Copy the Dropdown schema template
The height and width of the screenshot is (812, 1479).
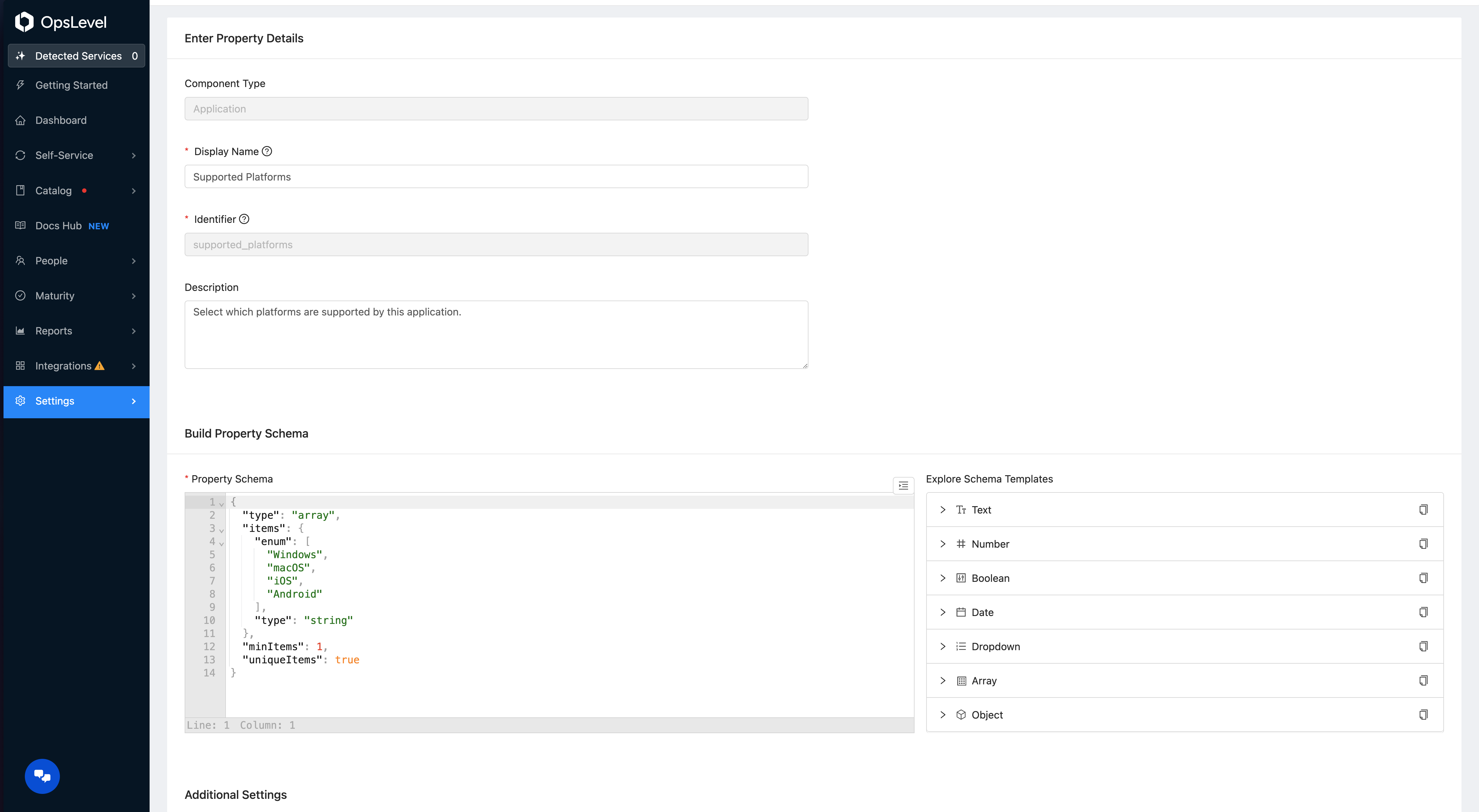1423,646
